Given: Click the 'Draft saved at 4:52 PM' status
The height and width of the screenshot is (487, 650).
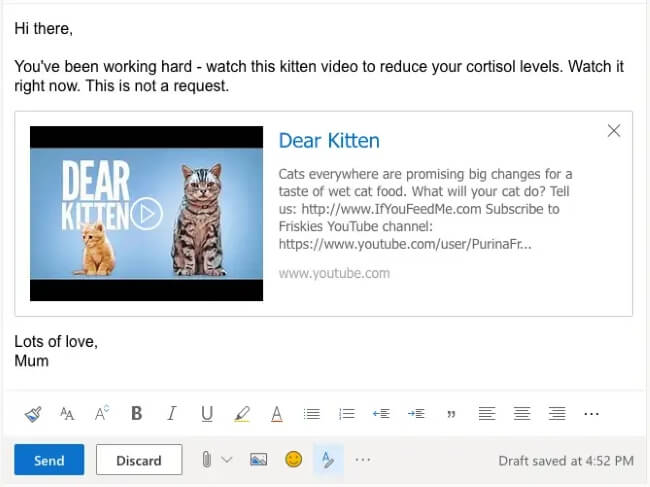Looking at the screenshot, I should (566, 460).
